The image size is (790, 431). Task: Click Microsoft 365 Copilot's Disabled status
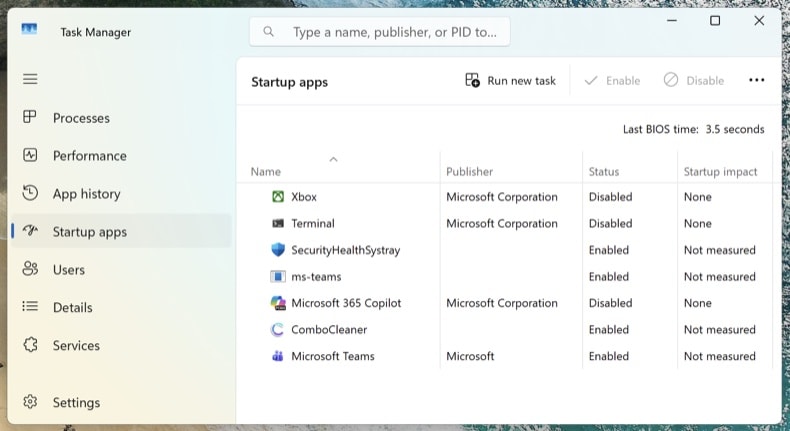pyautogui.click(x=611, y=303)
